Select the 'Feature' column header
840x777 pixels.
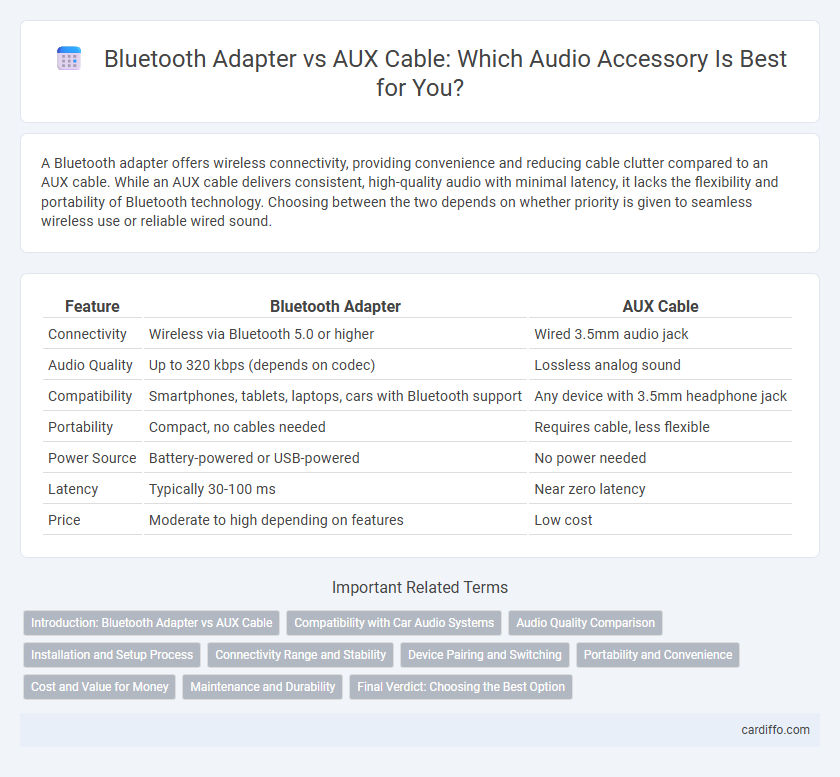click(92, 307)
